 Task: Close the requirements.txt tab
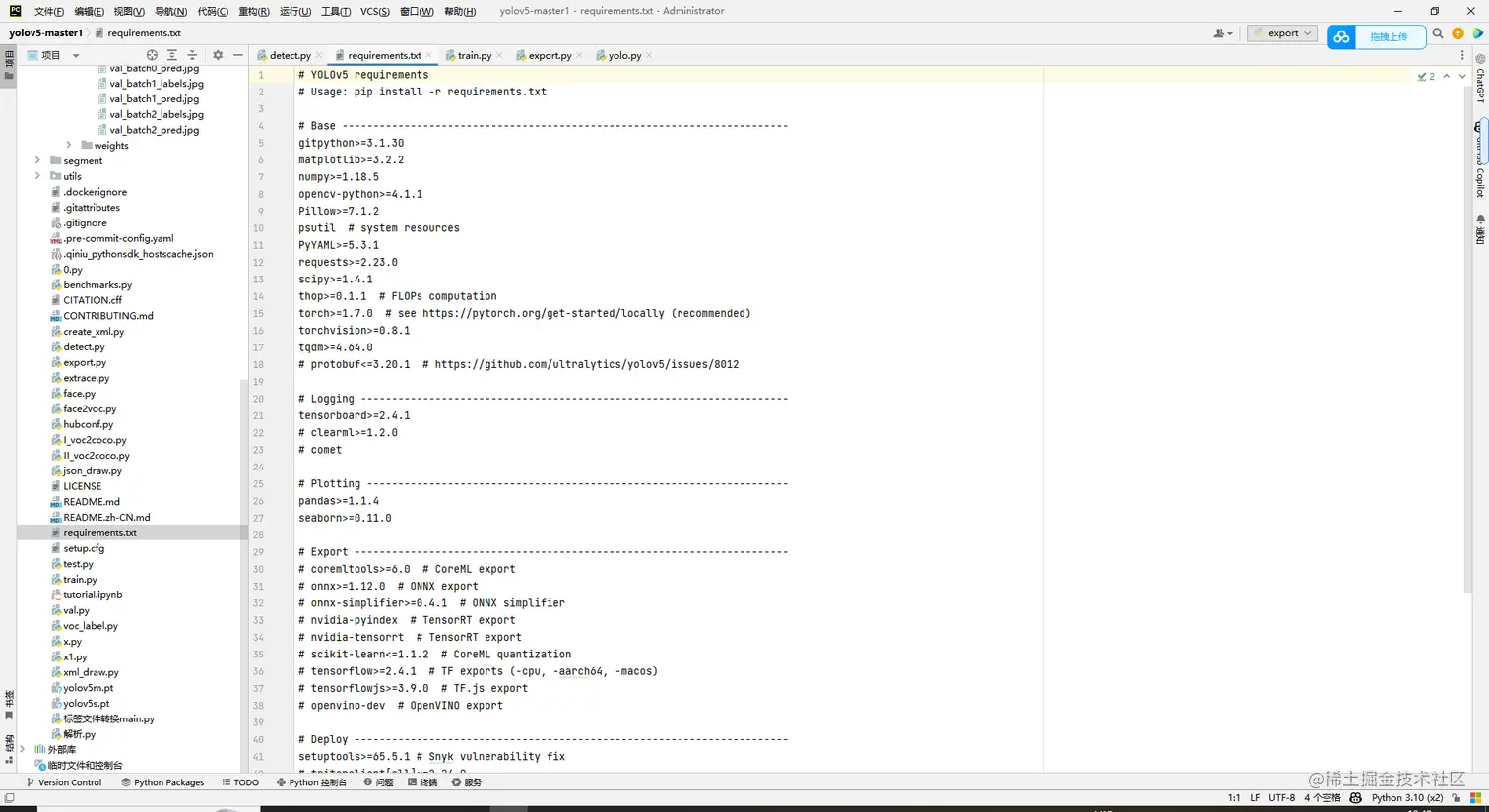pos(429,56)
